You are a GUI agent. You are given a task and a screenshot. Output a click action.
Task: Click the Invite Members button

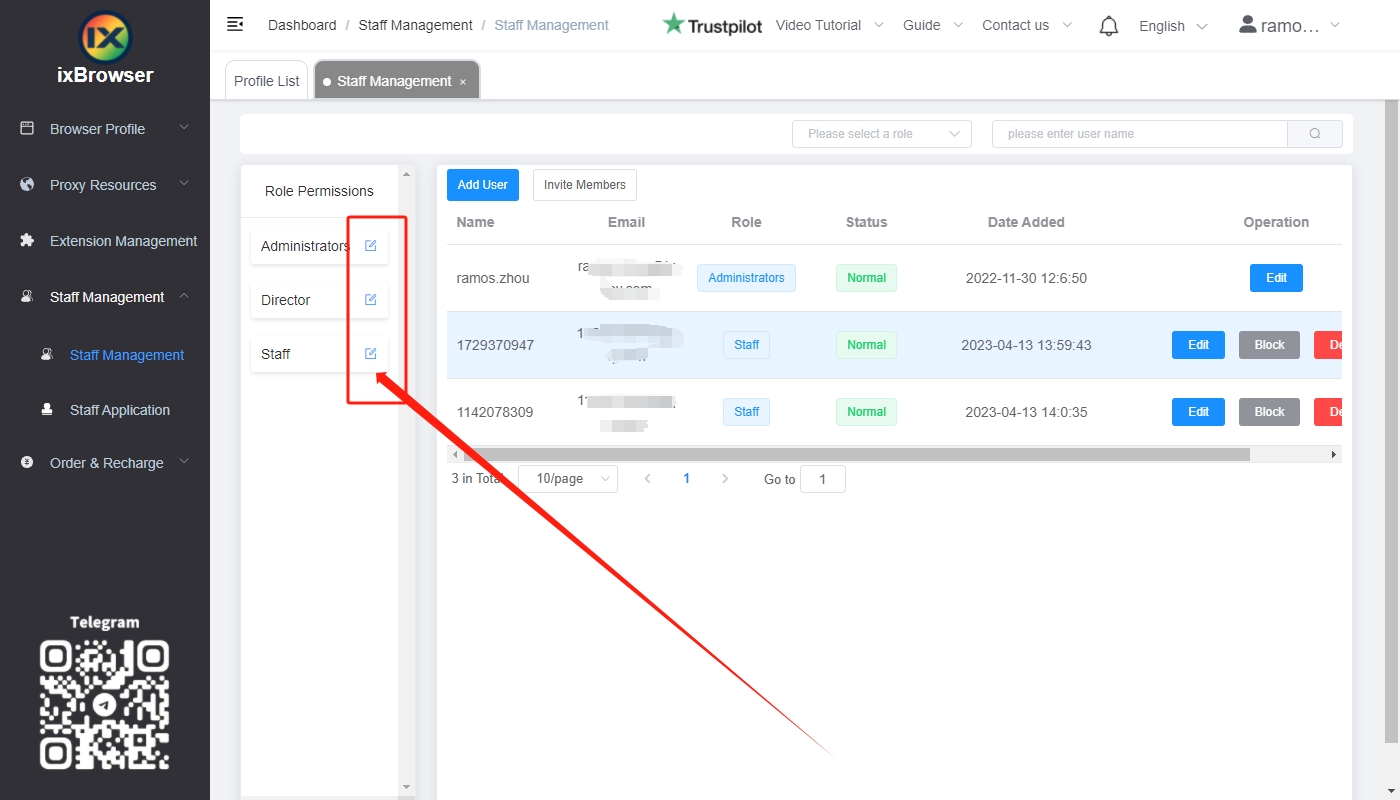click(585, 185)
